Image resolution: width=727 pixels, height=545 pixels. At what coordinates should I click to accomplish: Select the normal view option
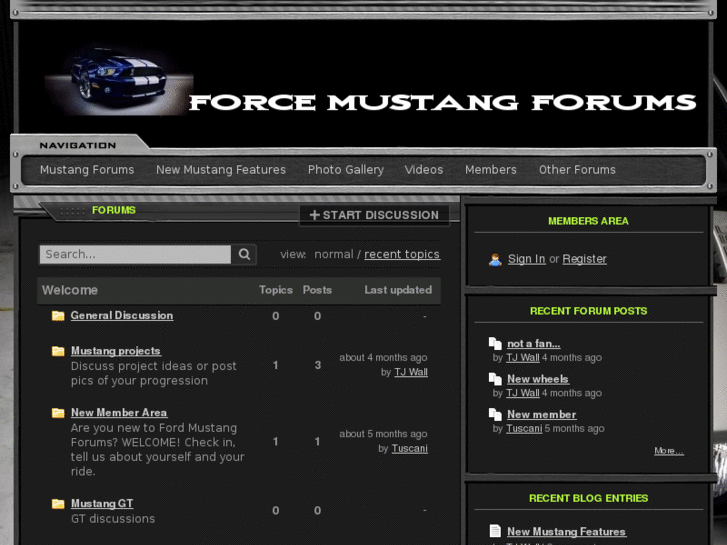tap(334, 254)
